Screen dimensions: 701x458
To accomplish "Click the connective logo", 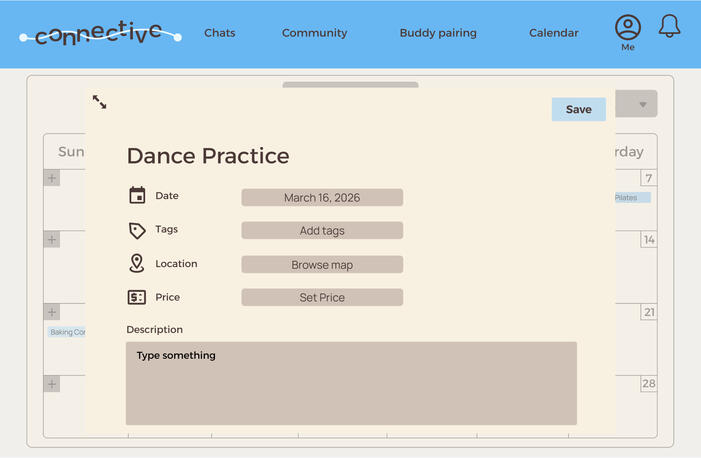I will click(100, 34).
